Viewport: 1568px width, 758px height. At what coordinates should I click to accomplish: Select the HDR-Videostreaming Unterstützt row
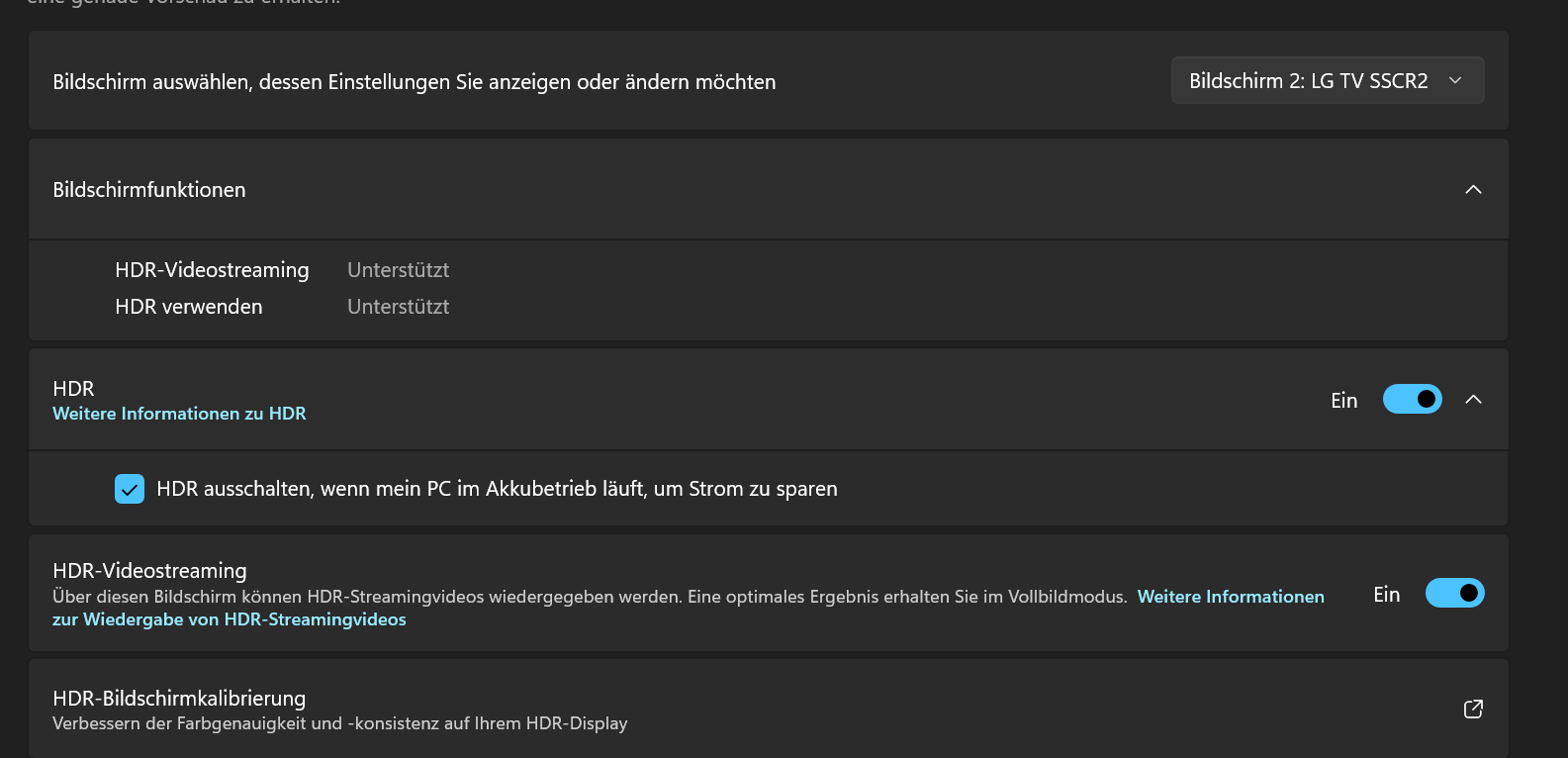398,269
